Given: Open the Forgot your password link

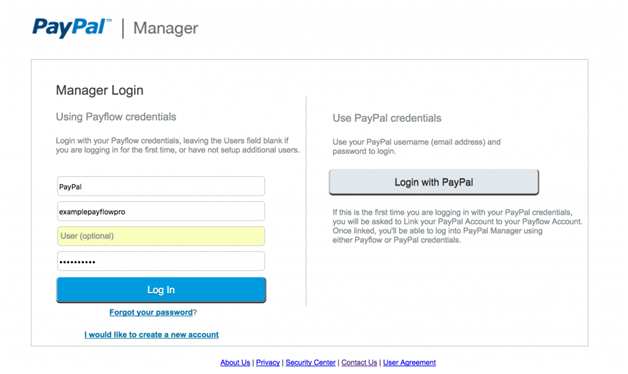Looking at the screenshot, I should pyautogui.click(x=151, y=312).
